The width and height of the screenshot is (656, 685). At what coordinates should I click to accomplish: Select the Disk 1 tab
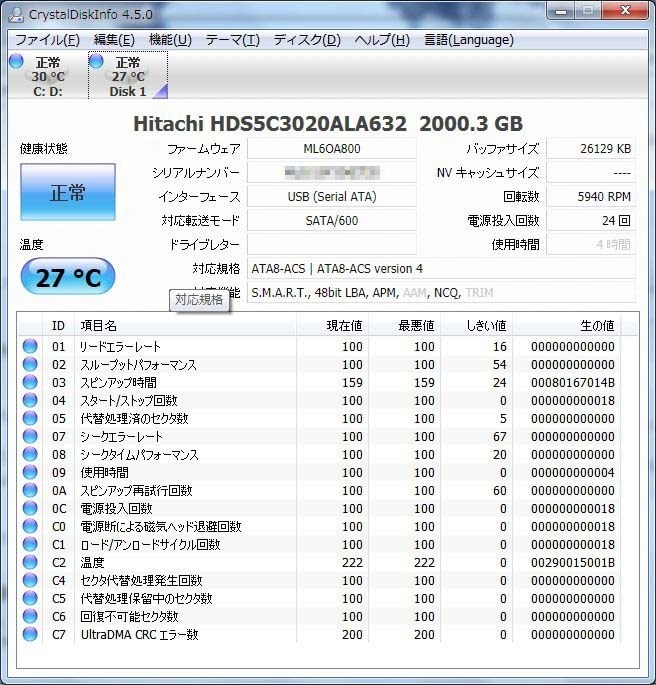(x=128, y=76)
